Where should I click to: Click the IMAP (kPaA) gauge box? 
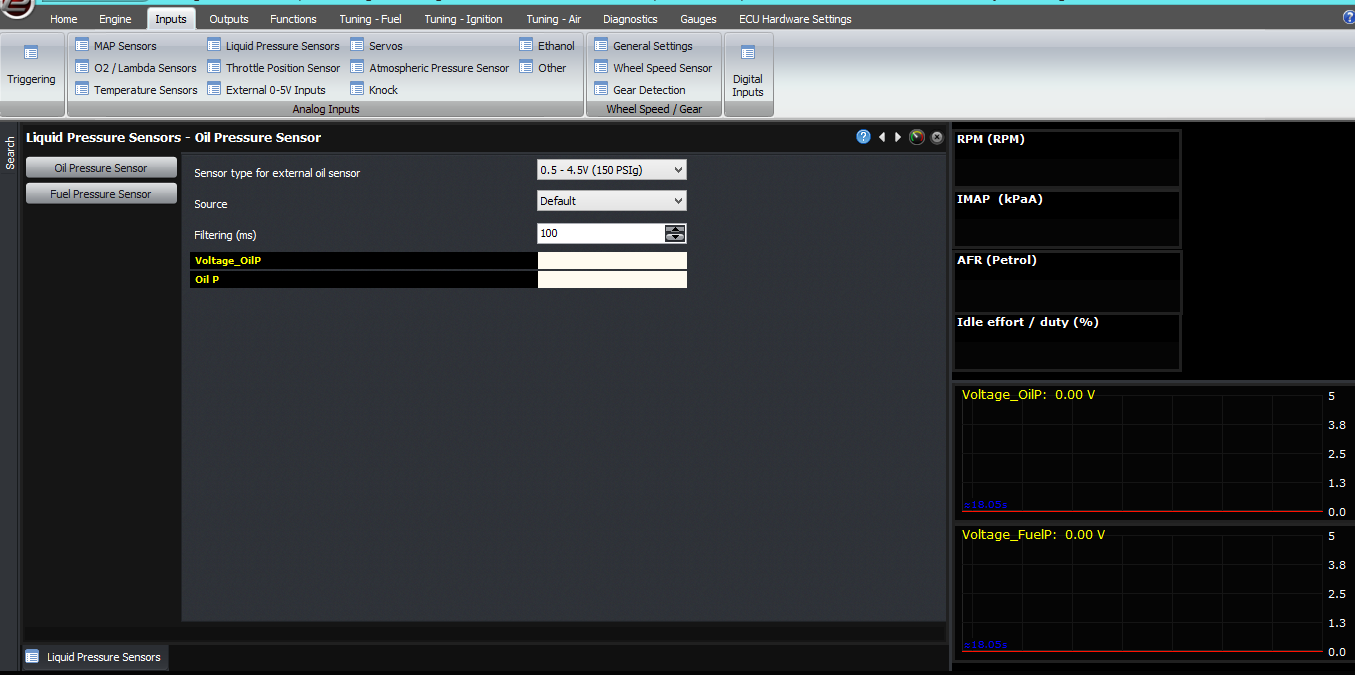(x=1067, y=219)
